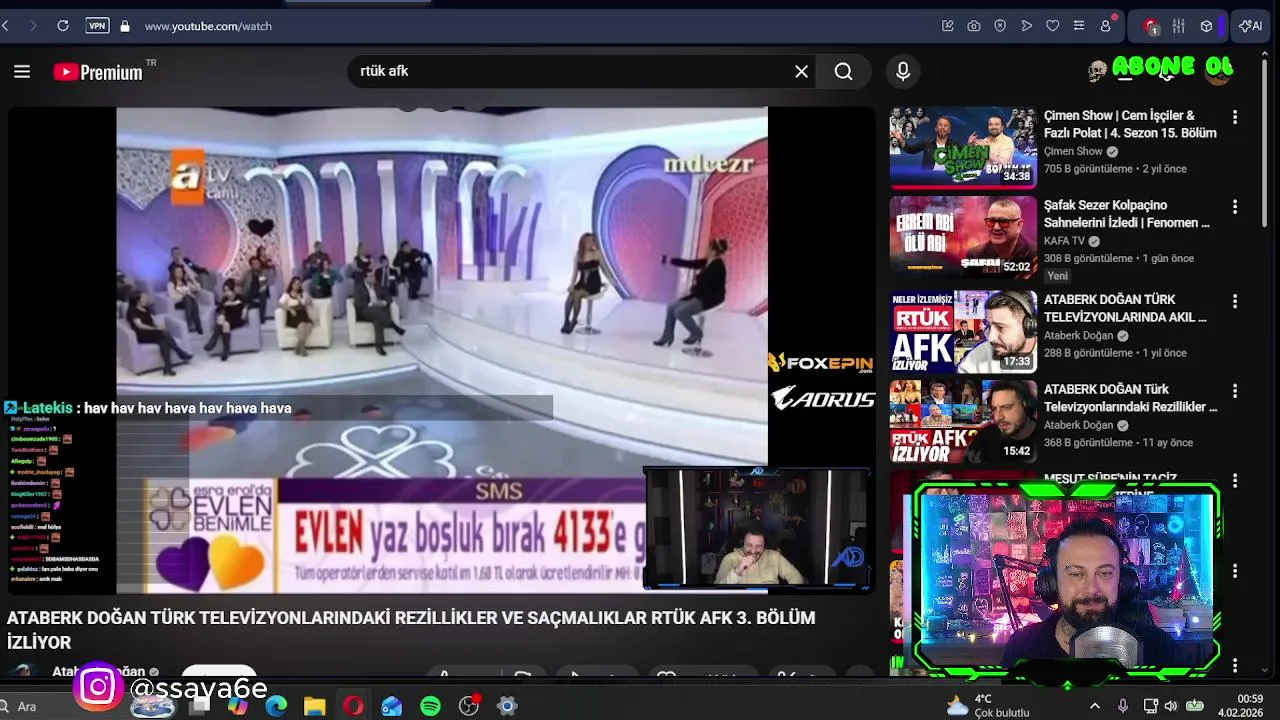Open Spotify from the taskbar

tap(430, 706)
